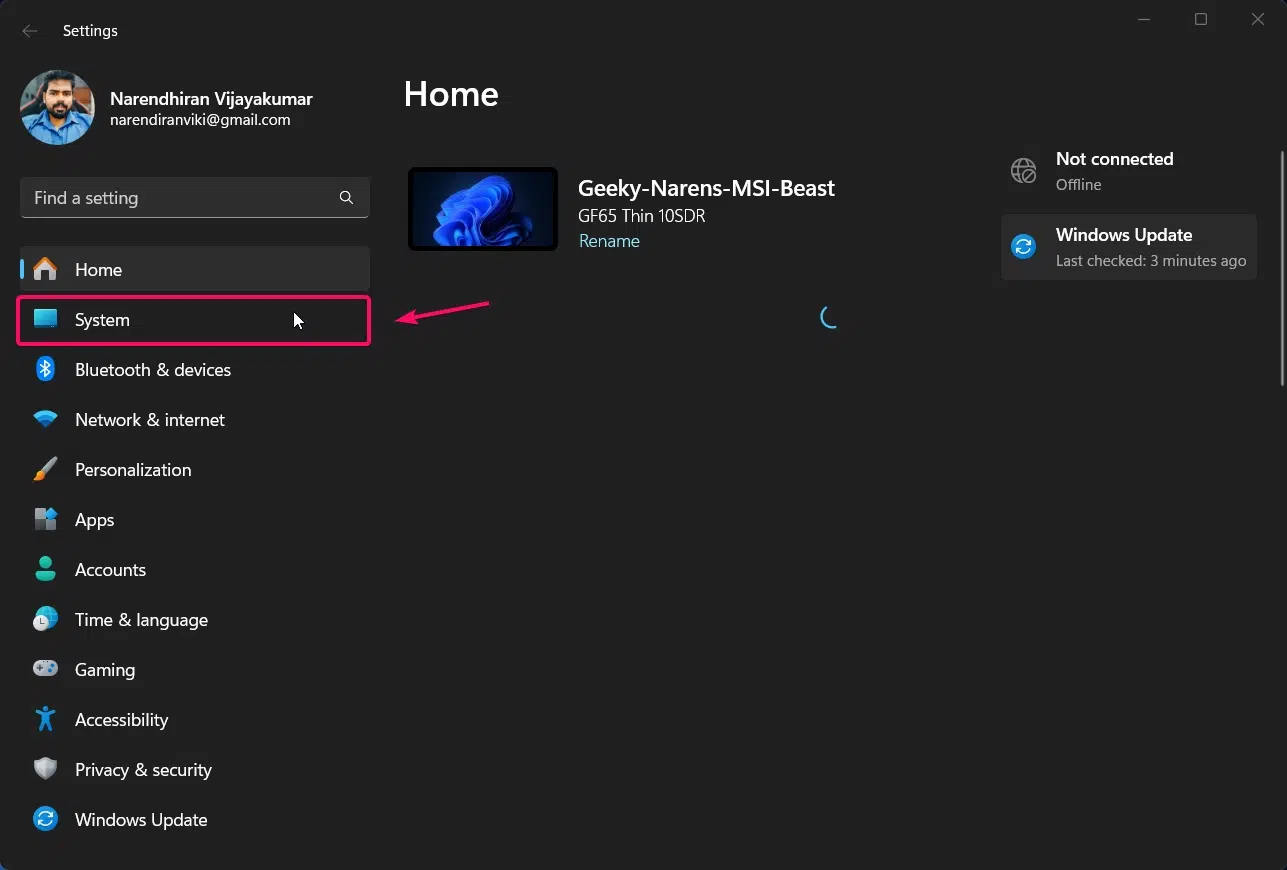1287x870 pixels.
Task: Click the vertical scrollbar on right
Action: pos(1283,267)
